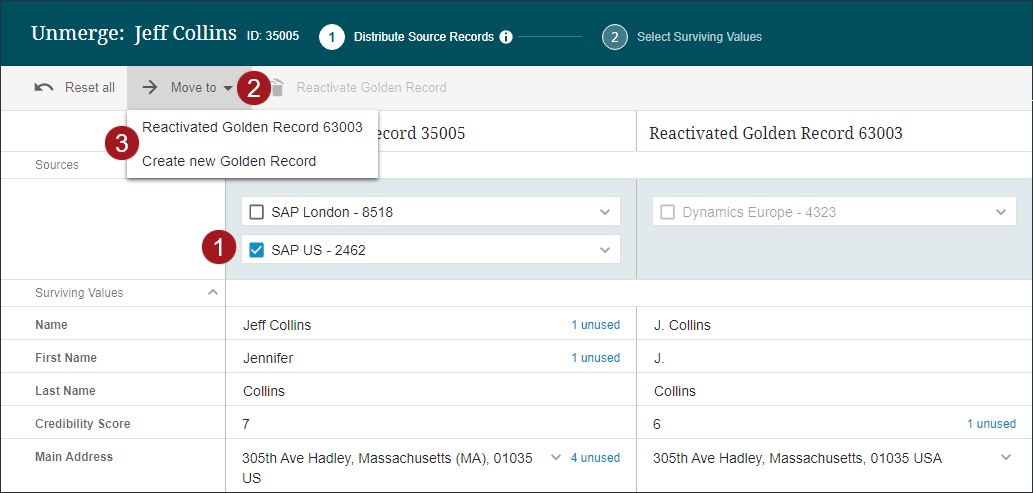This screenshot has height=493, width=1033.
Task: Collapse the Surviving Values section
Action: (x=212, y=293)
